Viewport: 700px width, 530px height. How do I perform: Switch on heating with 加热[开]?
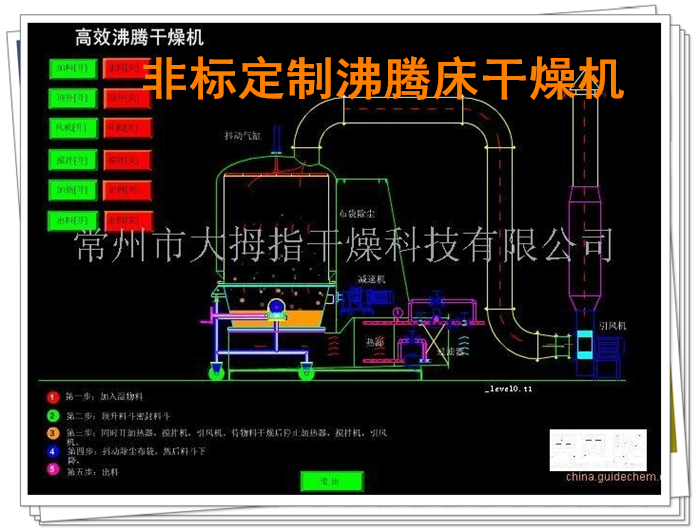[x=73, y=190]
